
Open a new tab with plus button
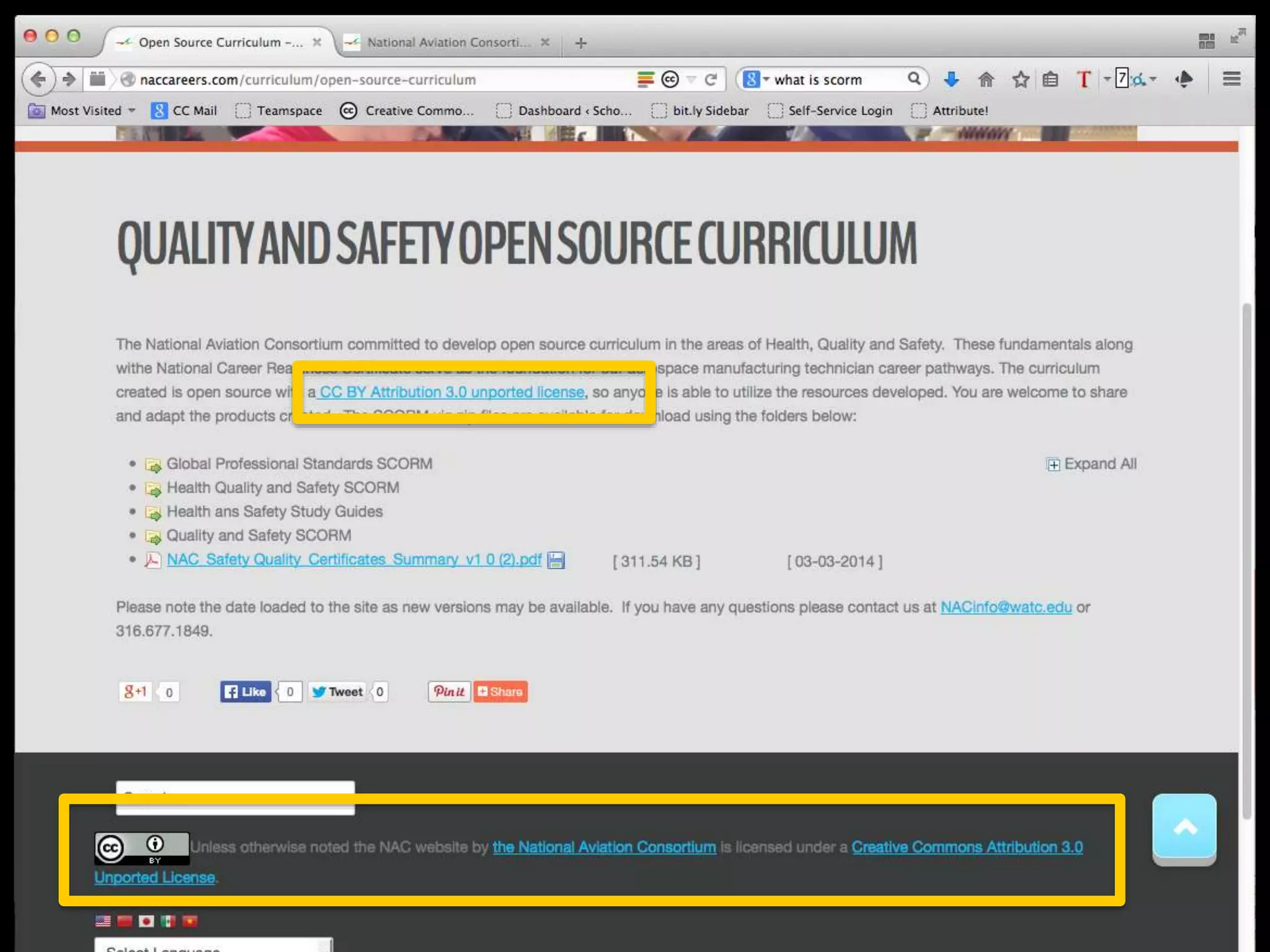coord(580,43)
